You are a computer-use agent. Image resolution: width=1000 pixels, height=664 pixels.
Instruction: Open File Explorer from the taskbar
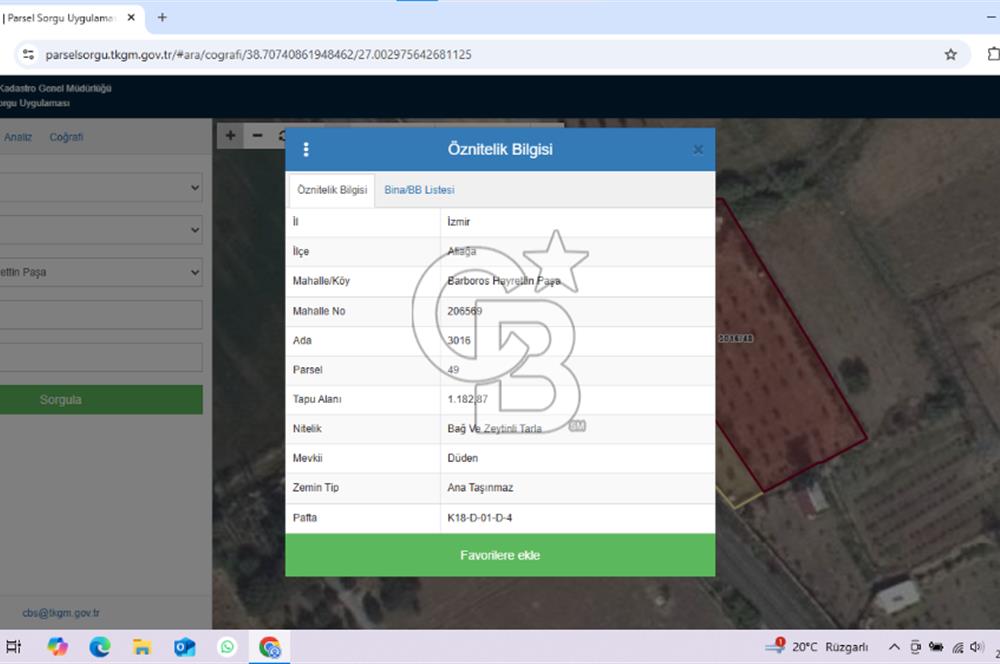[x=142, y=647]
